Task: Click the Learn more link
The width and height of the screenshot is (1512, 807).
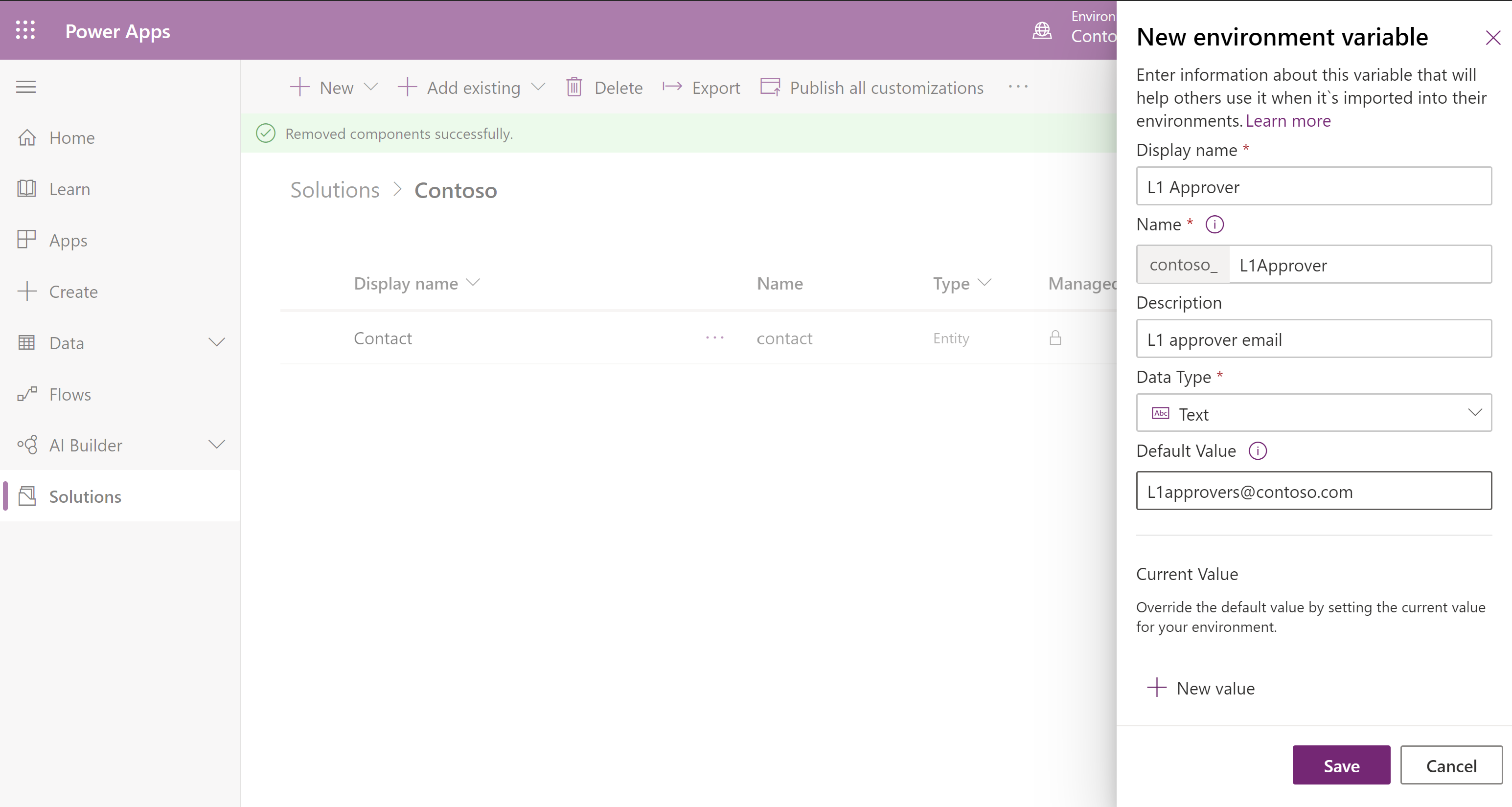Action: (1288, 120)
